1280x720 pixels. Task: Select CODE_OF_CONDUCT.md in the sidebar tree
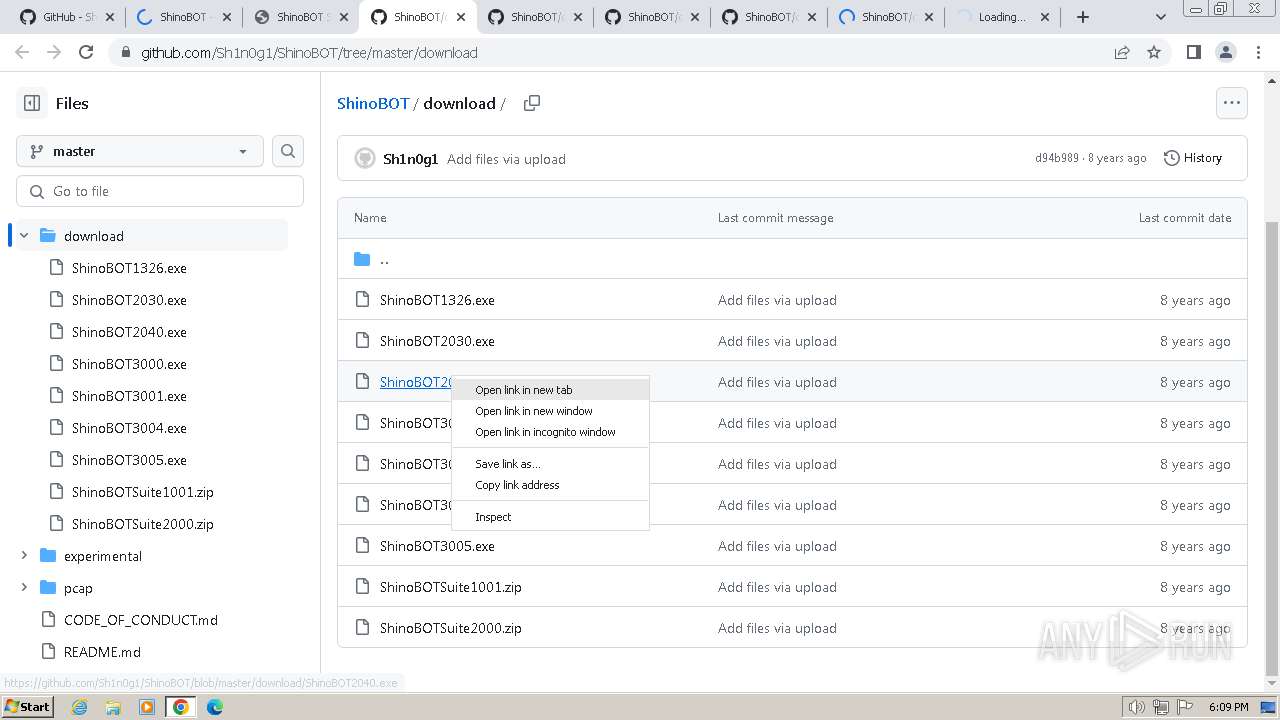click(141, 620)
